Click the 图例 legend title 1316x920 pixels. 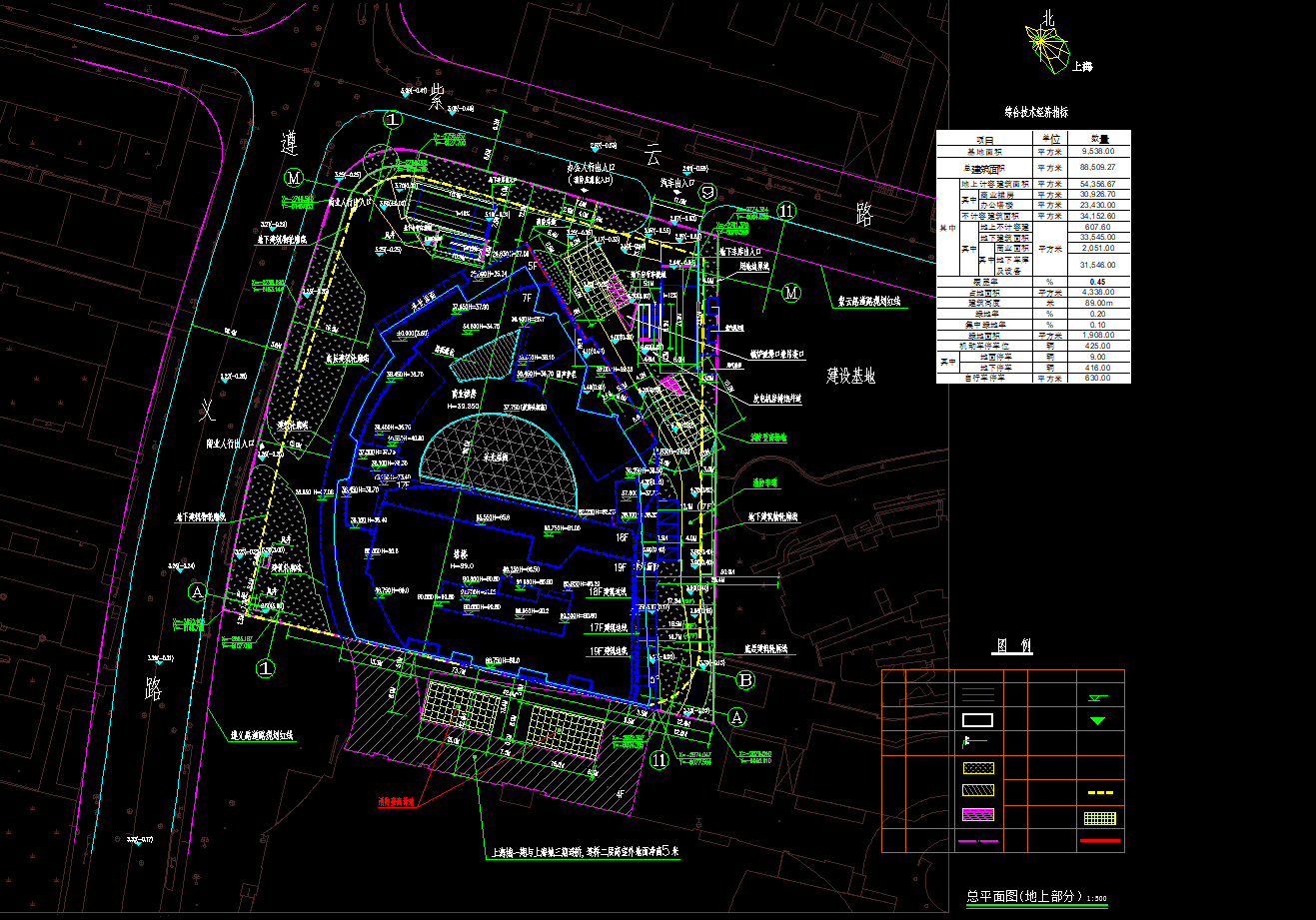pyautogui.click(x=1012, y=647)
